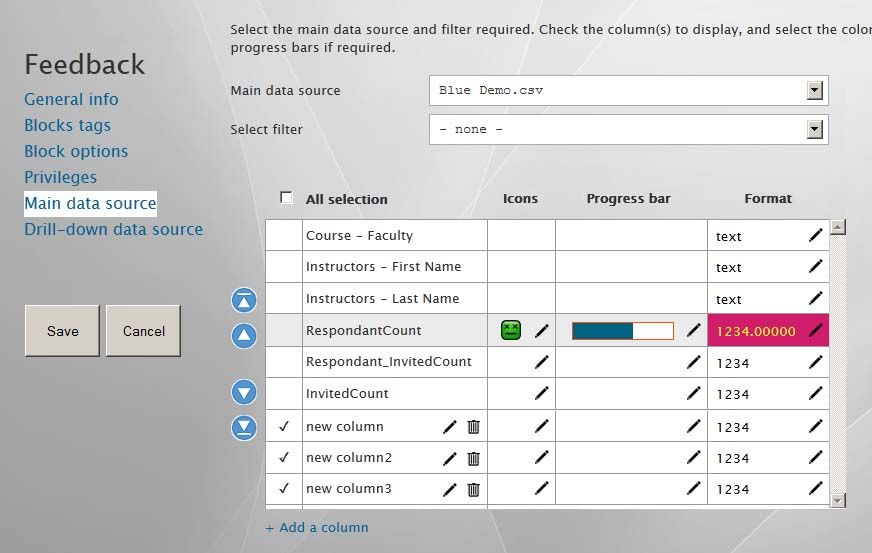The image size is (872, 553).
Task: Click the Cancel button
Action: coord(143,331)
